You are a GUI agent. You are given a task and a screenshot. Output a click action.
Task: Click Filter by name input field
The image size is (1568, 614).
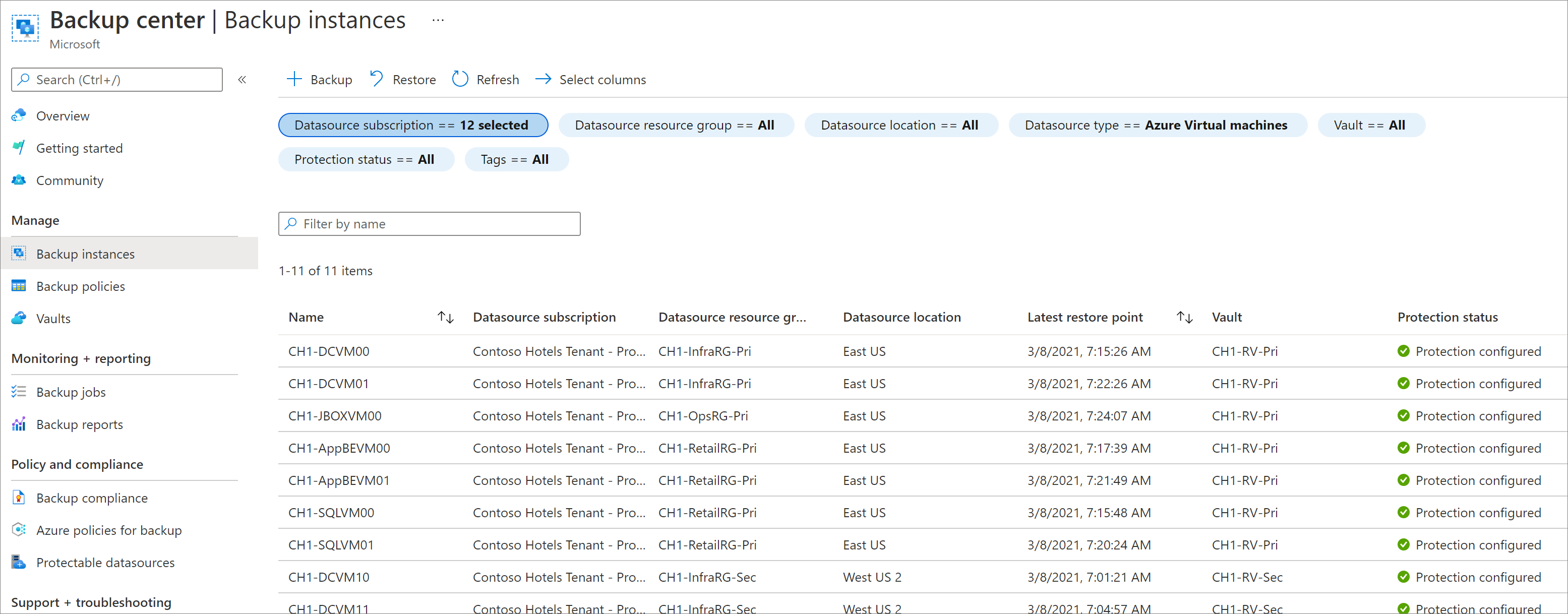pyautogui.click(x=429, y=223)
